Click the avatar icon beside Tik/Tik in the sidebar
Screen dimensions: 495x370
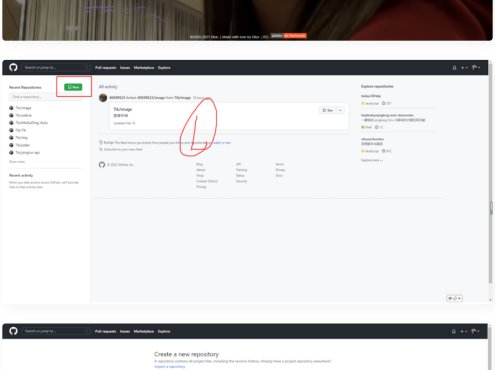tap(11, 130)
